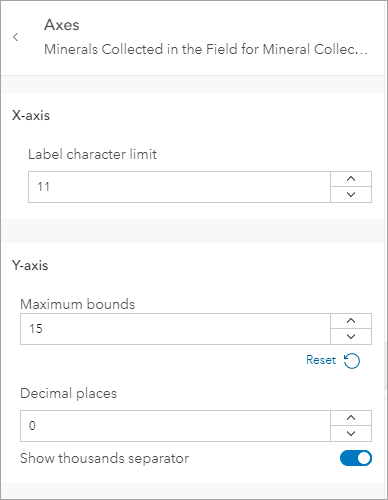
Task: Focus the Maximum bounds input field
Action: [x=175, y=329]
